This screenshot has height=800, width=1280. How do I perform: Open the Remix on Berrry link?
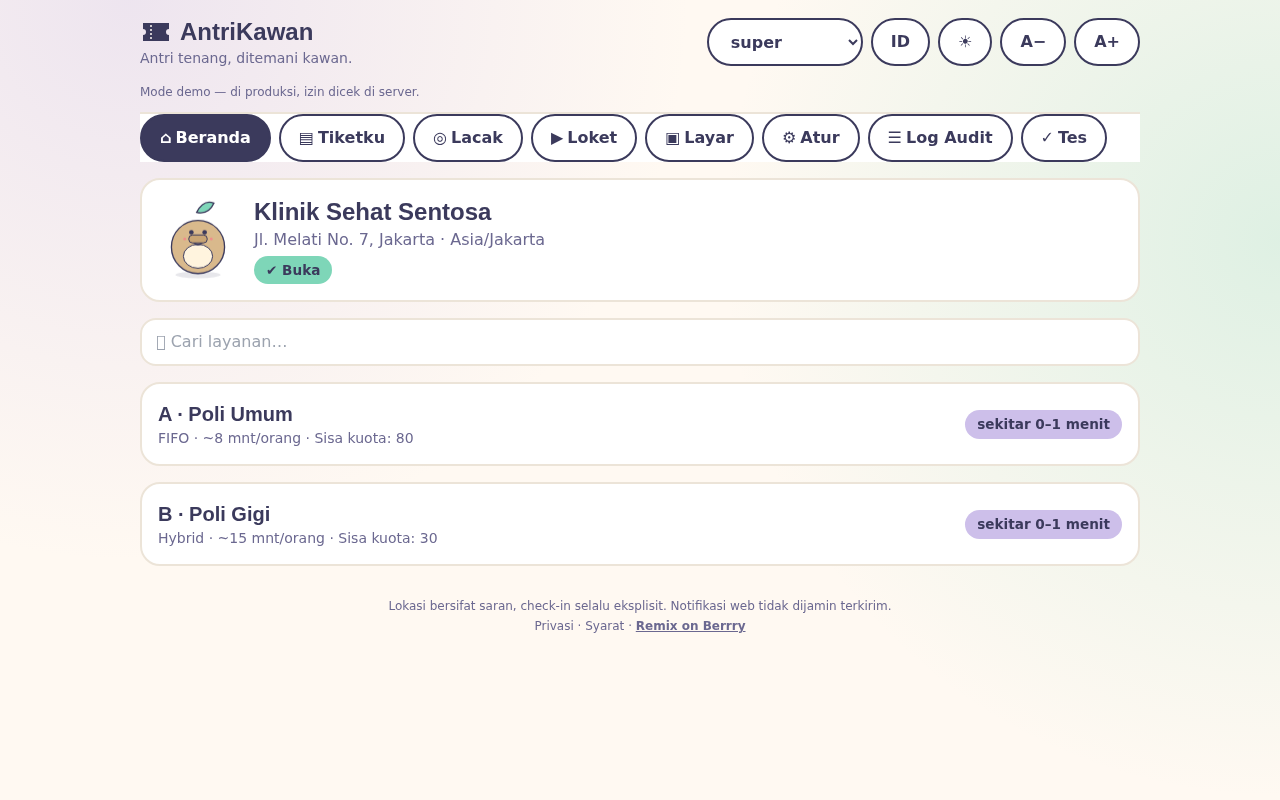click(691, 626)
